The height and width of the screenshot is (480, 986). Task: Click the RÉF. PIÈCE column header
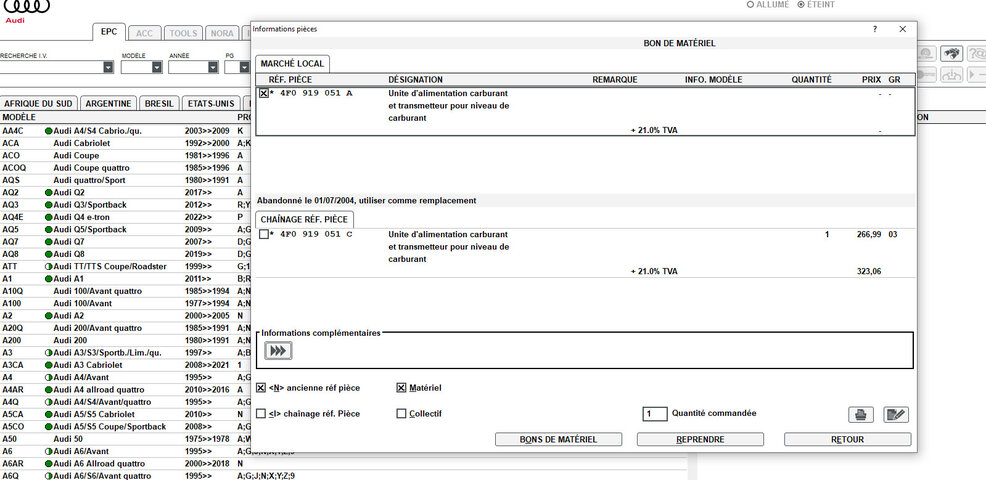[x=290, y=80]
